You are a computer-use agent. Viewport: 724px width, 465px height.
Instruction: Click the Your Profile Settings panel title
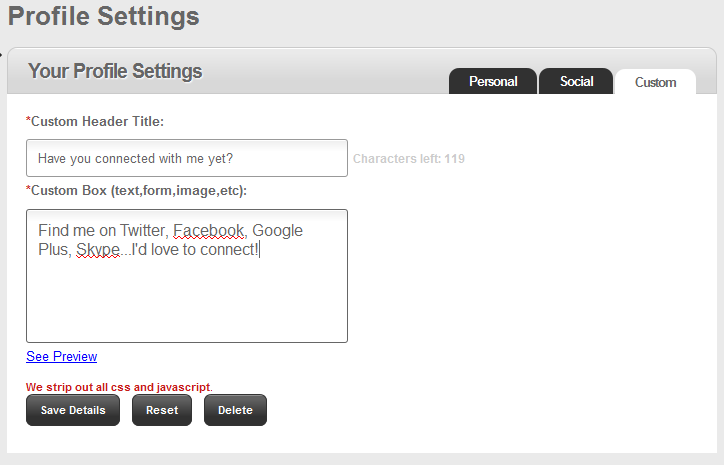115,71
